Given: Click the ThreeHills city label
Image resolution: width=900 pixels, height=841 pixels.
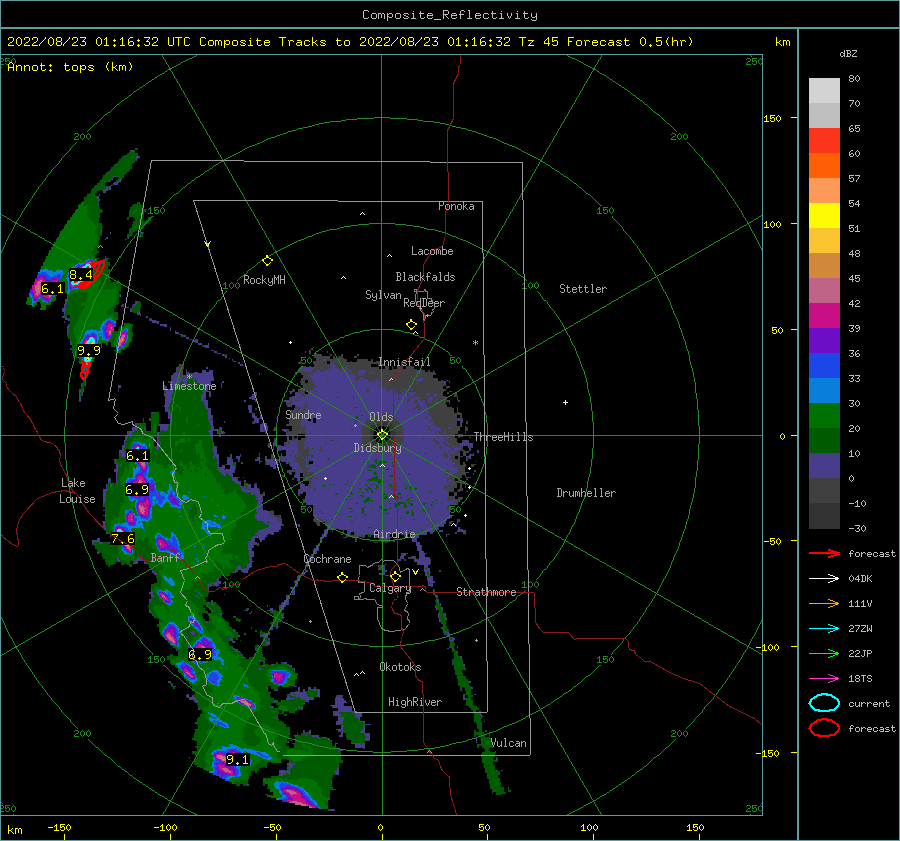Looking at the screenshot, I should click(503, 437).
